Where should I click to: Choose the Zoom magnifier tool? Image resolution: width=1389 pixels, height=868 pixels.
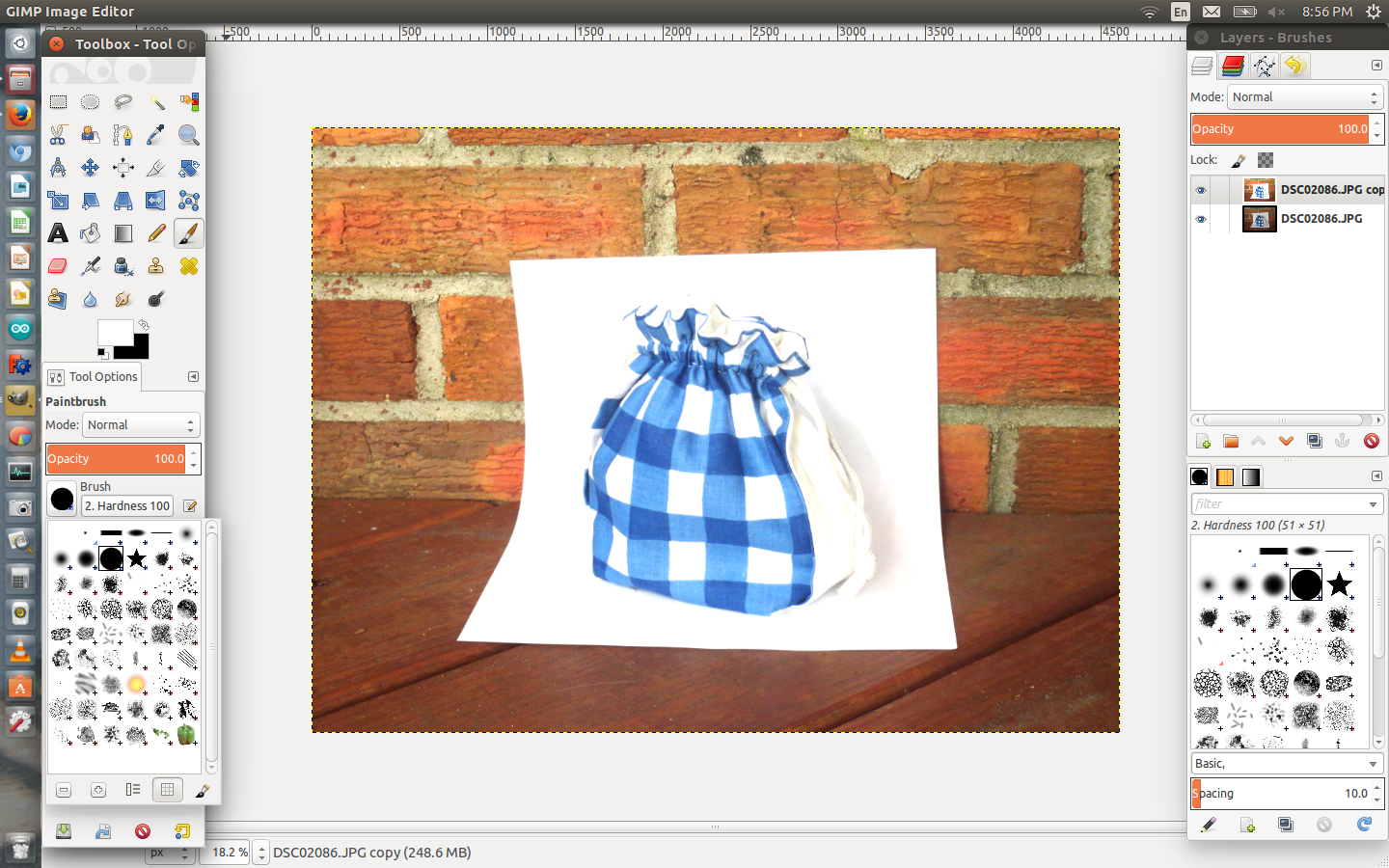[189, 135]
